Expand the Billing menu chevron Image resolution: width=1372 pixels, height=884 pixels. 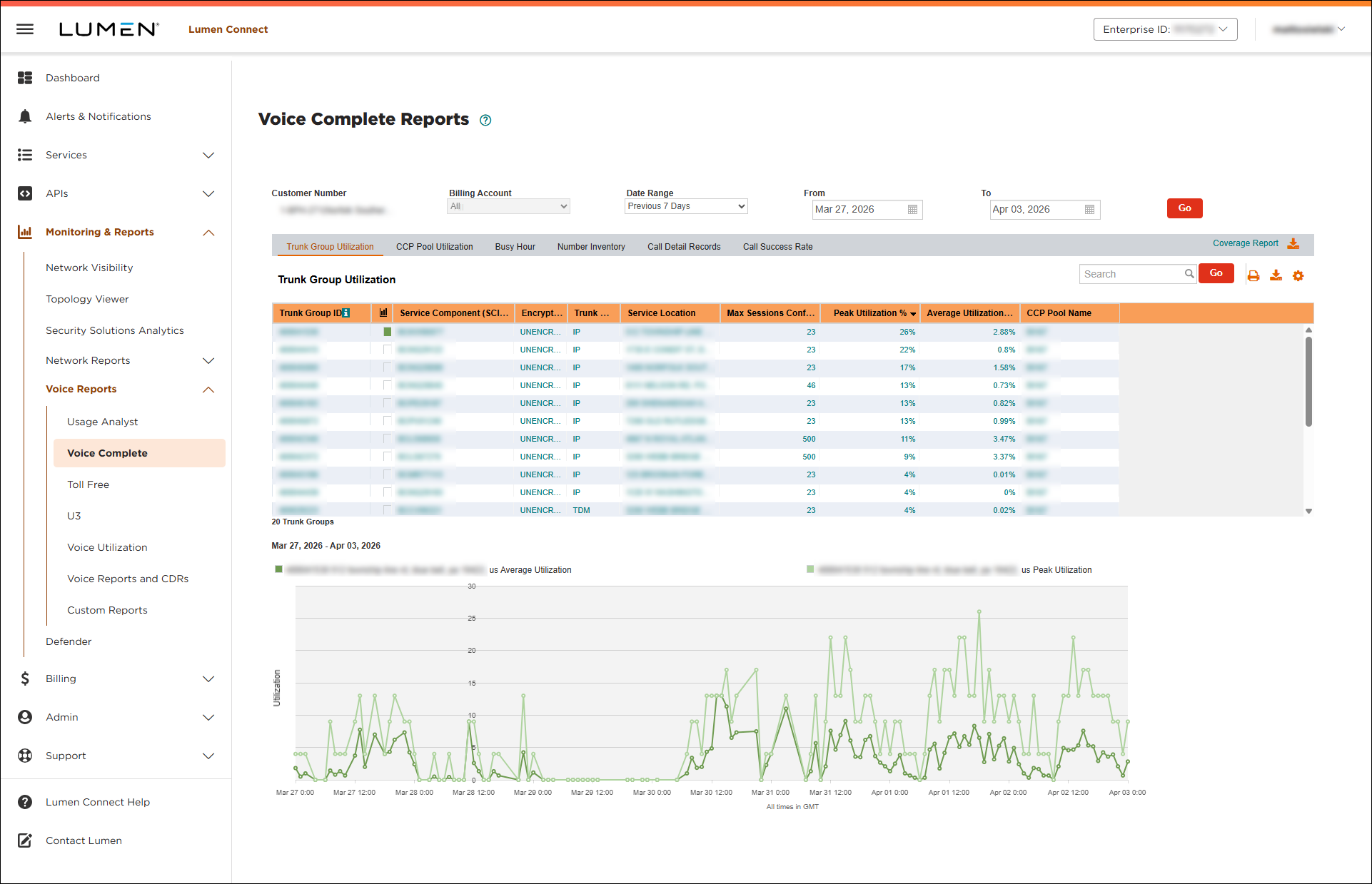pyautogui.click(x=208, y=679)
